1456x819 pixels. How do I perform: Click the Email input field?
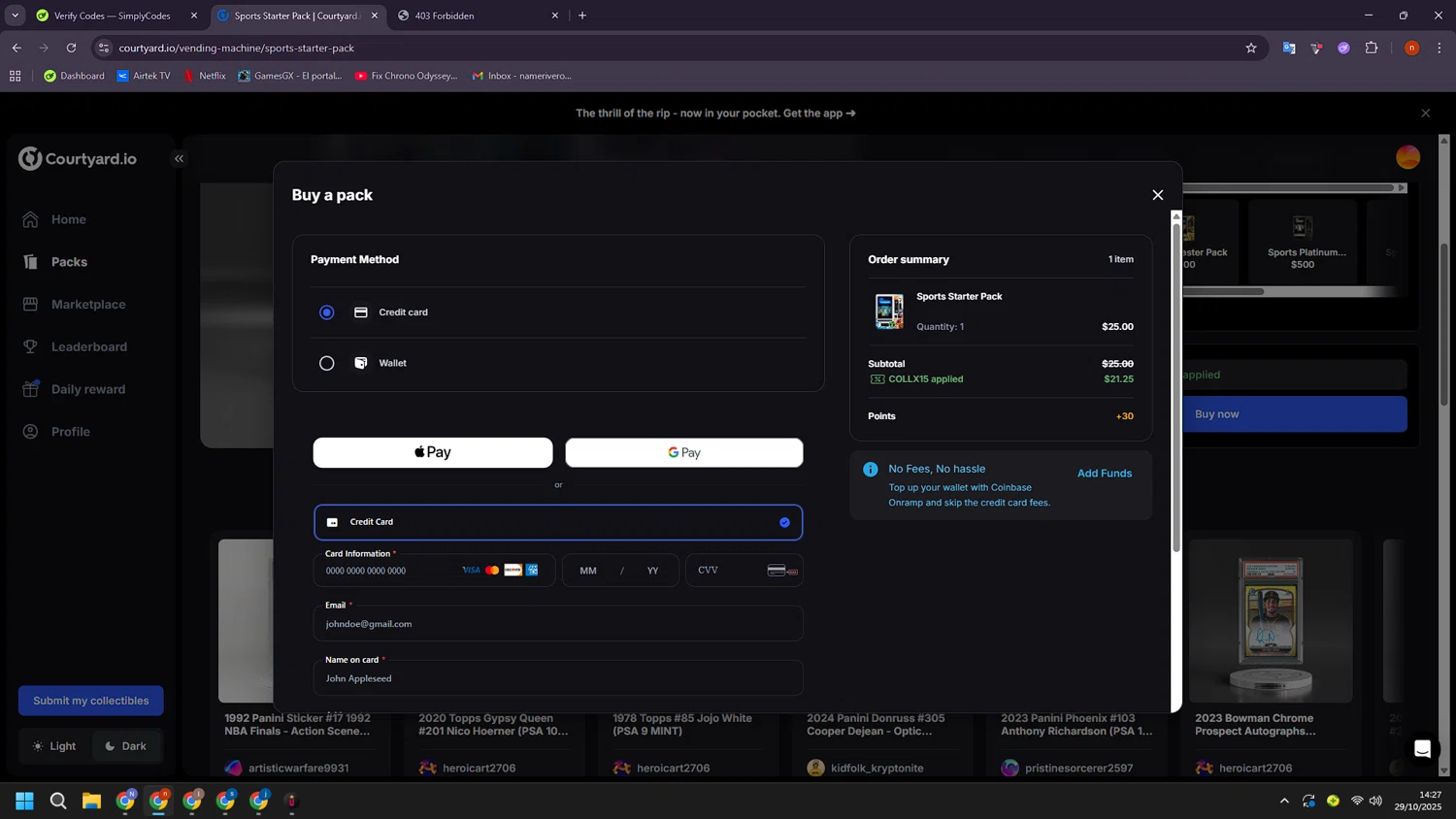pos(558,624)
